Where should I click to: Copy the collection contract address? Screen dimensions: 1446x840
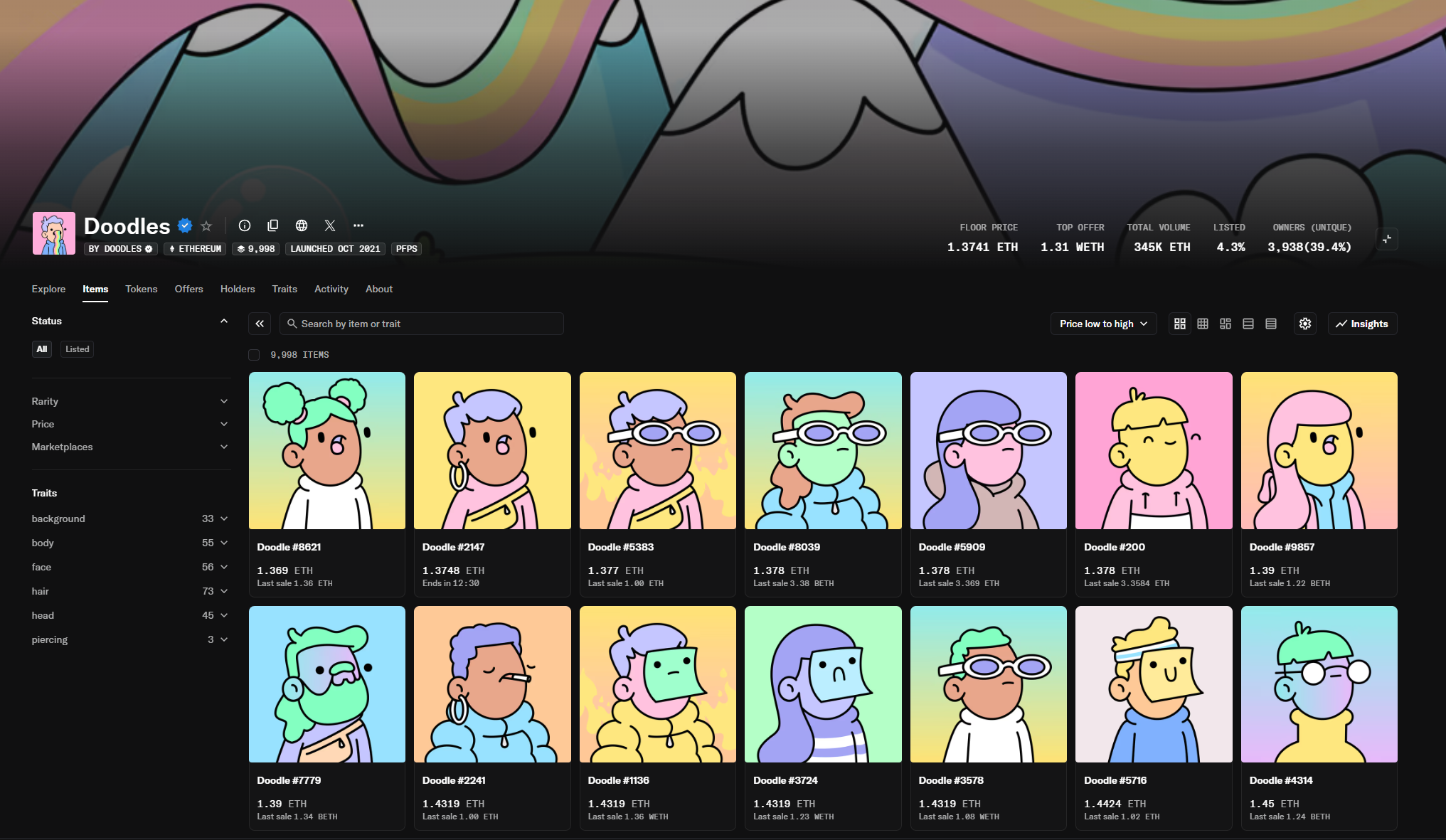click(273, 225)
